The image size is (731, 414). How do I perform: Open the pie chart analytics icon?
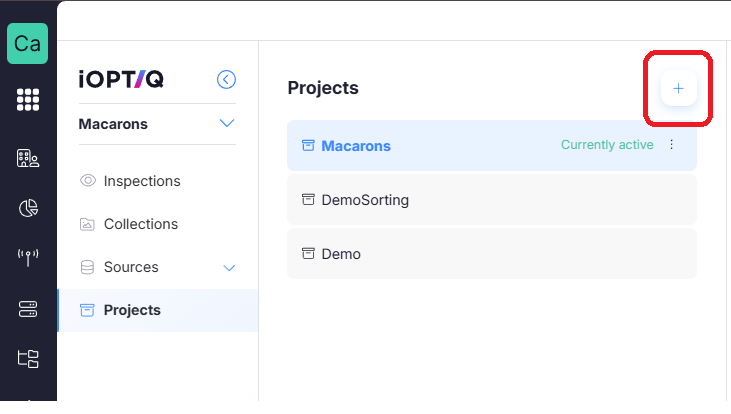28,208
